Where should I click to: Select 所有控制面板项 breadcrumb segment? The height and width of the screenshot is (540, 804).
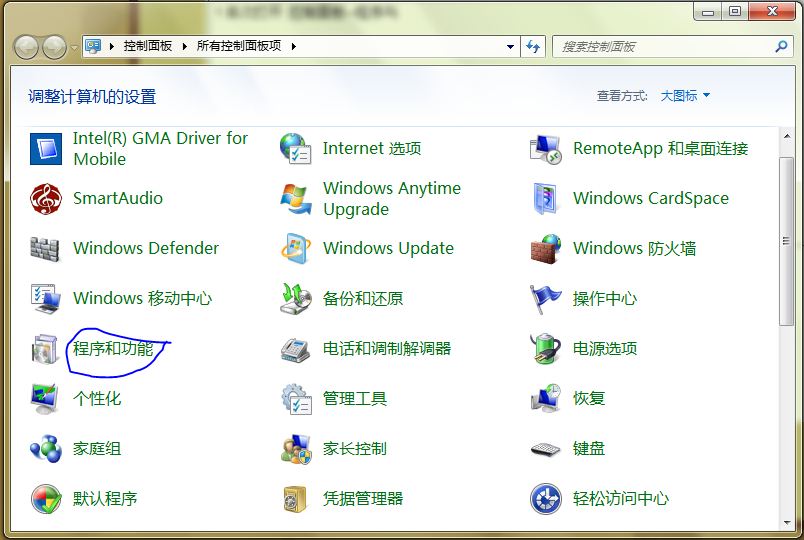coord(239,46)
